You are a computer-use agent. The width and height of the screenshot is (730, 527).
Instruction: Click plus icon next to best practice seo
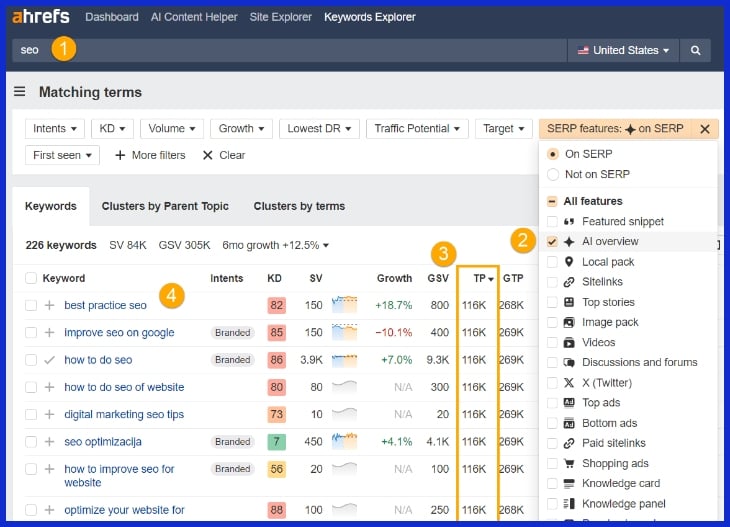click(49, 305)
